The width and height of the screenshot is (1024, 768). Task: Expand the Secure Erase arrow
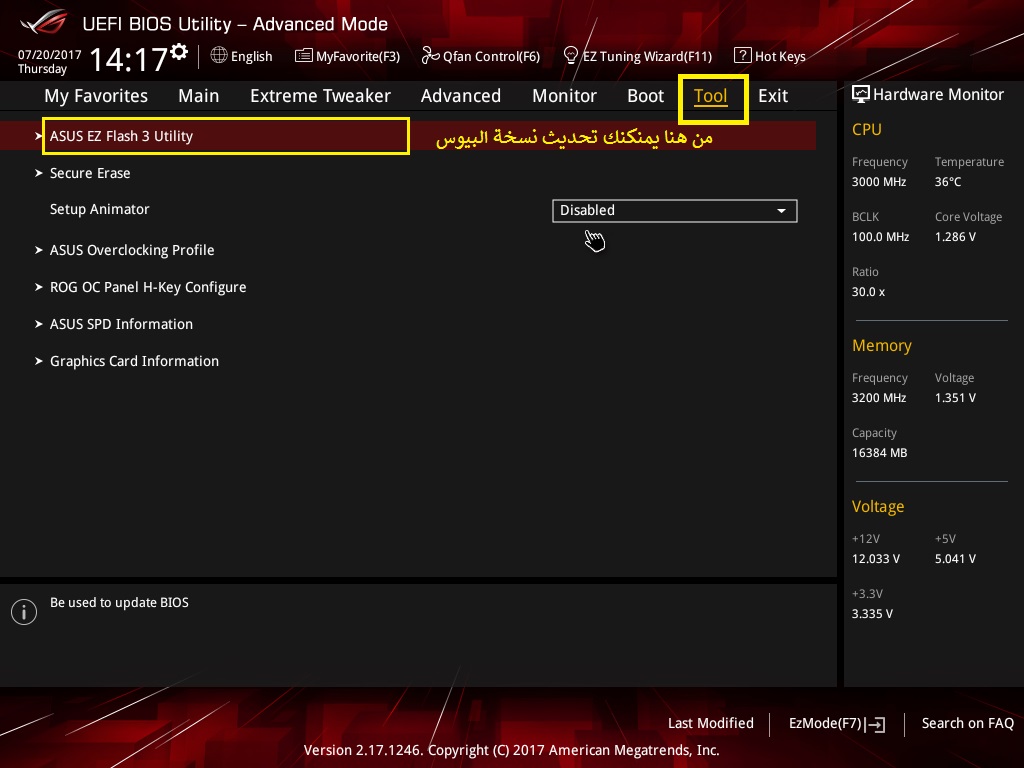pyautogui.click(x=39, y=173)
